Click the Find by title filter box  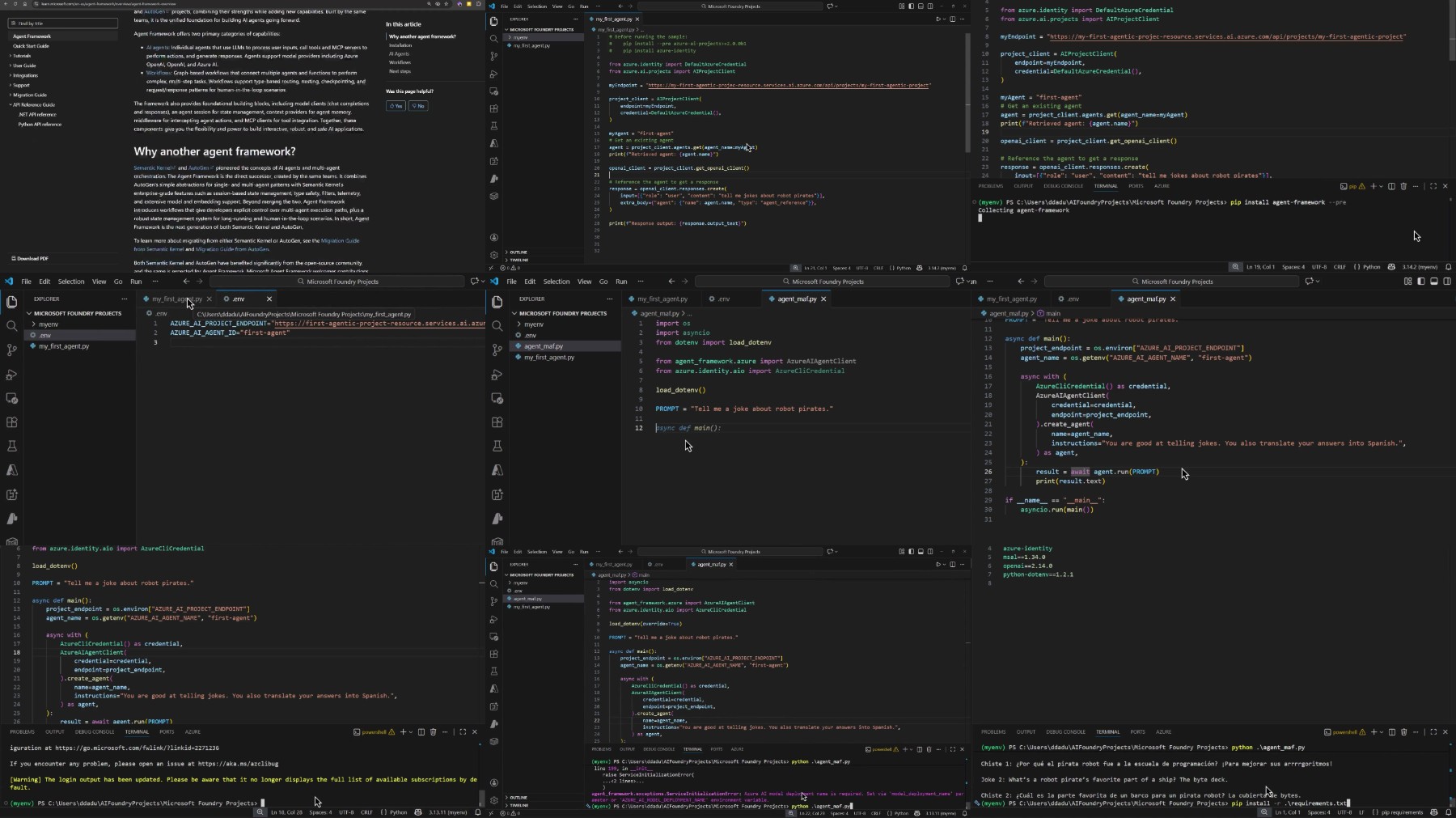[x=62, y=23]
